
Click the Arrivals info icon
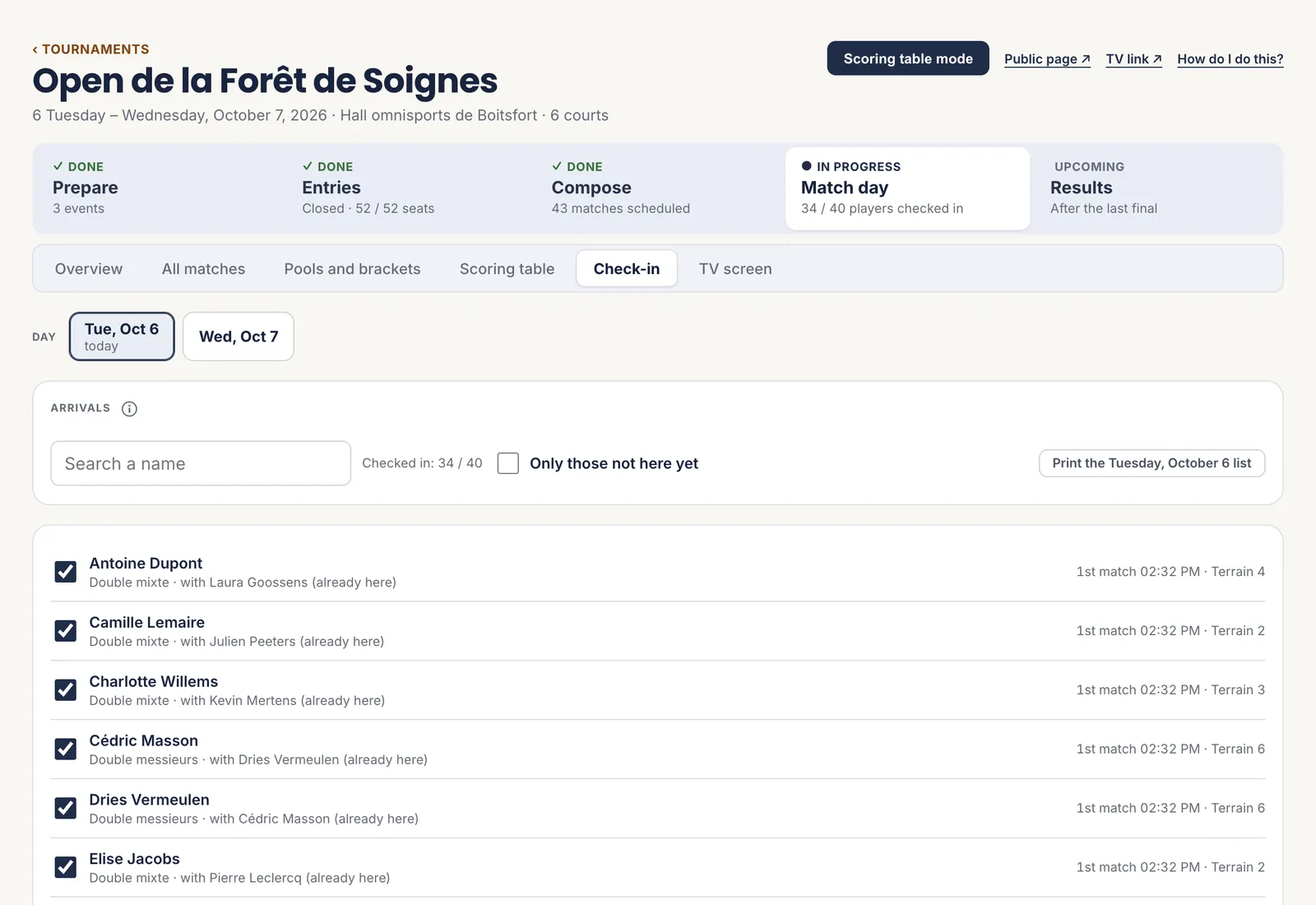[129, 409]
